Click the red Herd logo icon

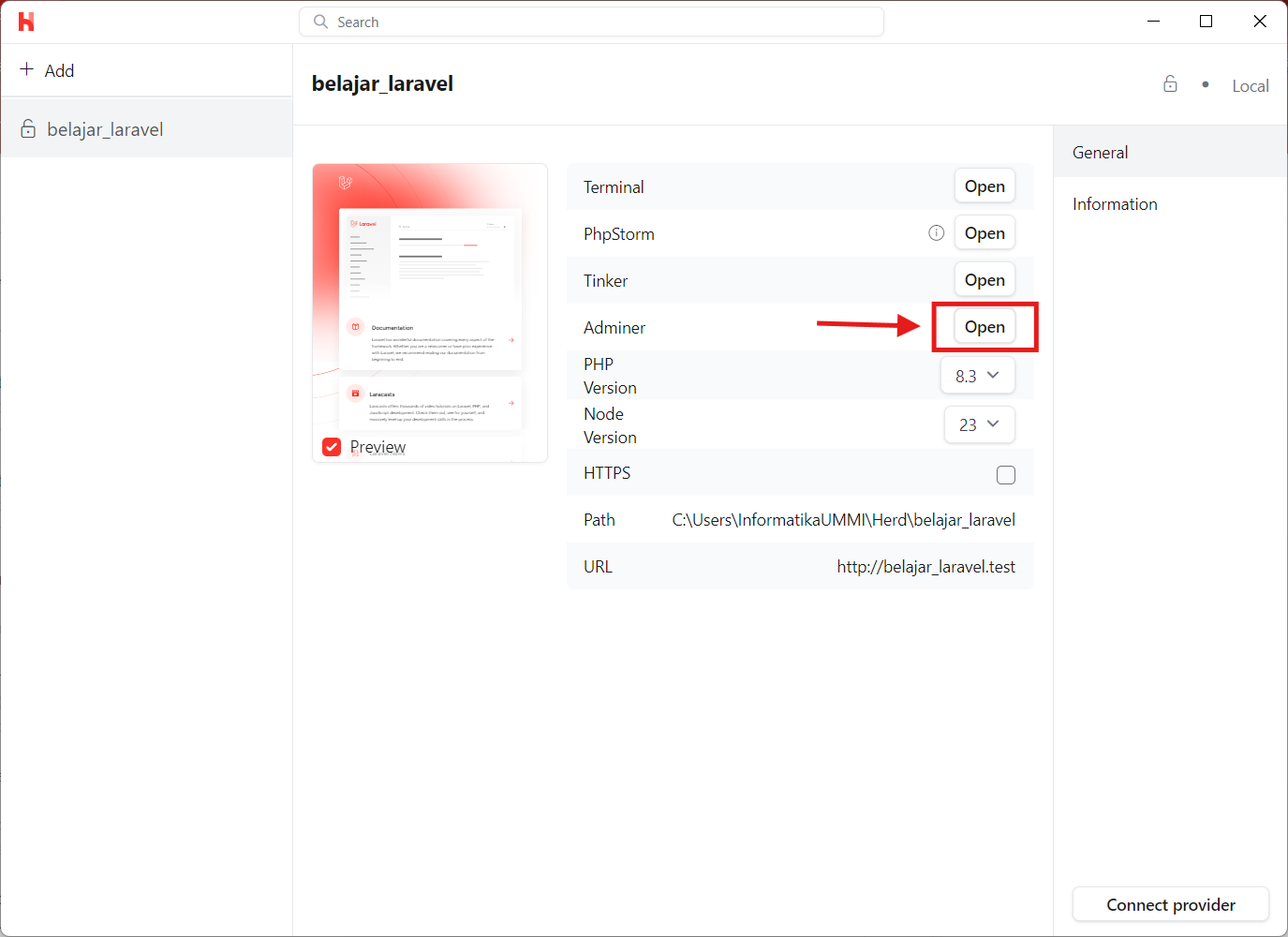(25, 21)
